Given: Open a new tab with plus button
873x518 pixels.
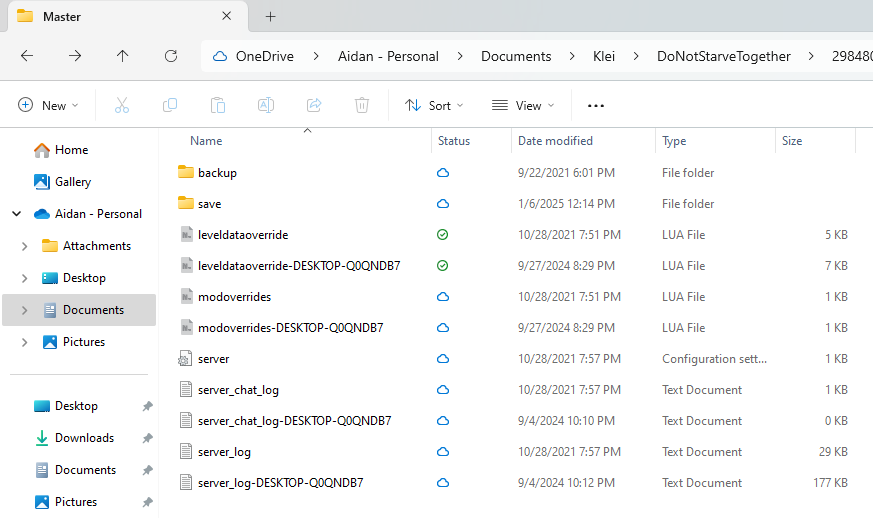Looking at the screenshot, I should click(271, 17).
